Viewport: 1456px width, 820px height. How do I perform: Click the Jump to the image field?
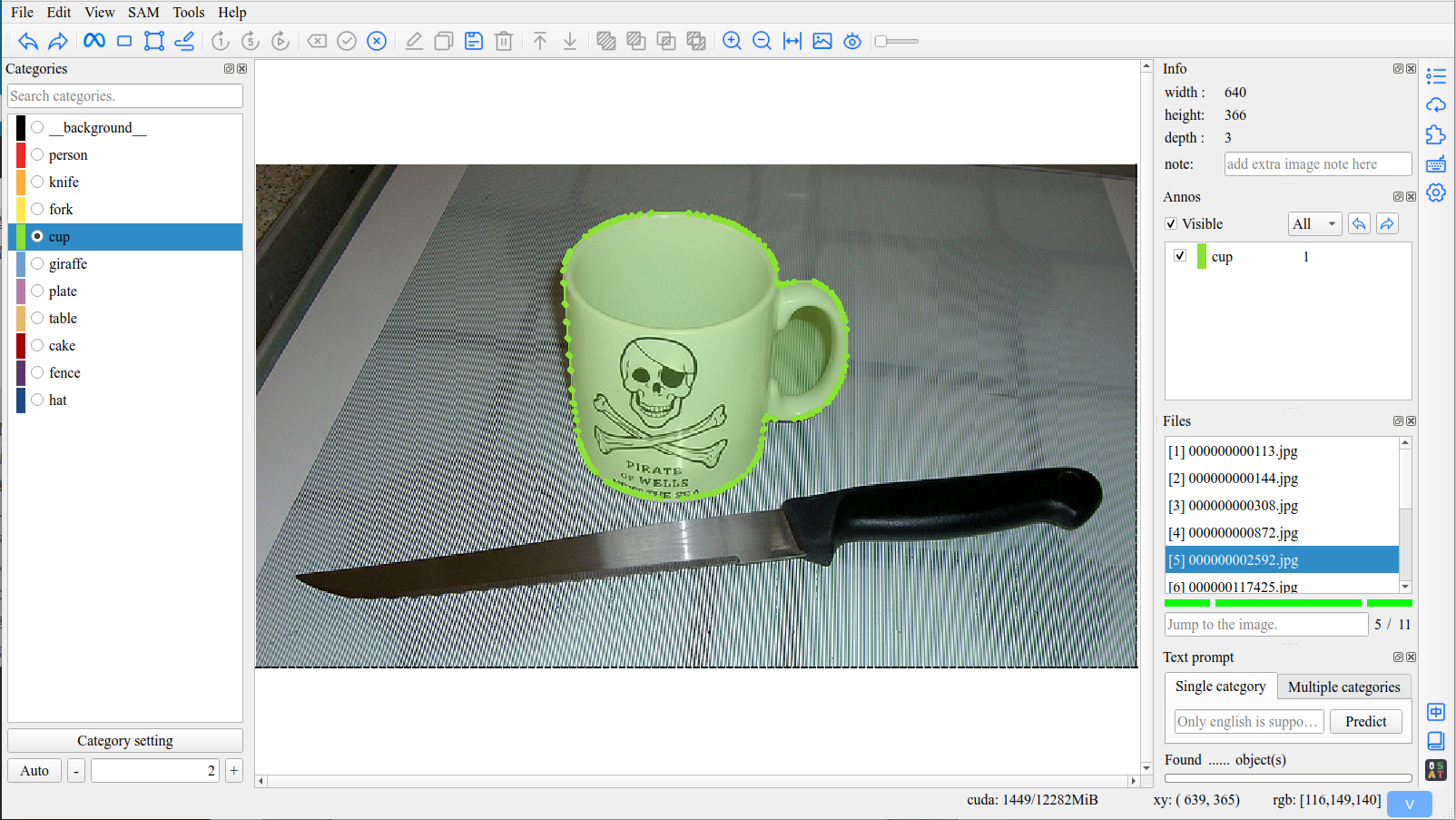pyautogui.click(x=1266, y=624)
